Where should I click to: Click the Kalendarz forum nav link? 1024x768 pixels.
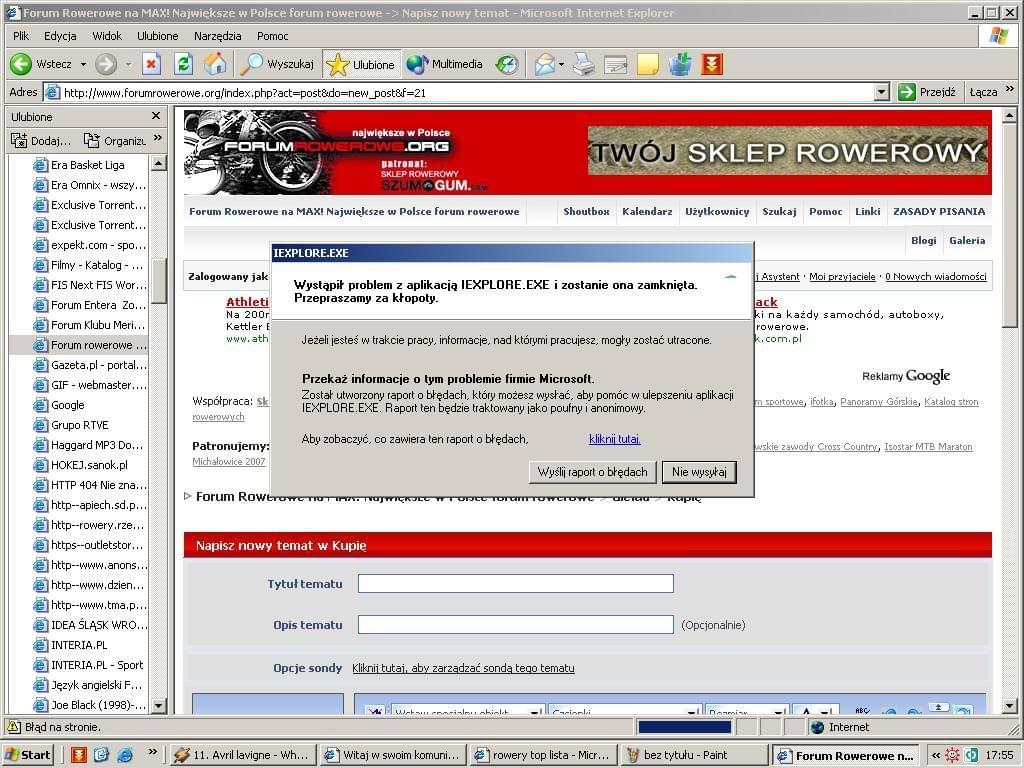coord(647,212)
